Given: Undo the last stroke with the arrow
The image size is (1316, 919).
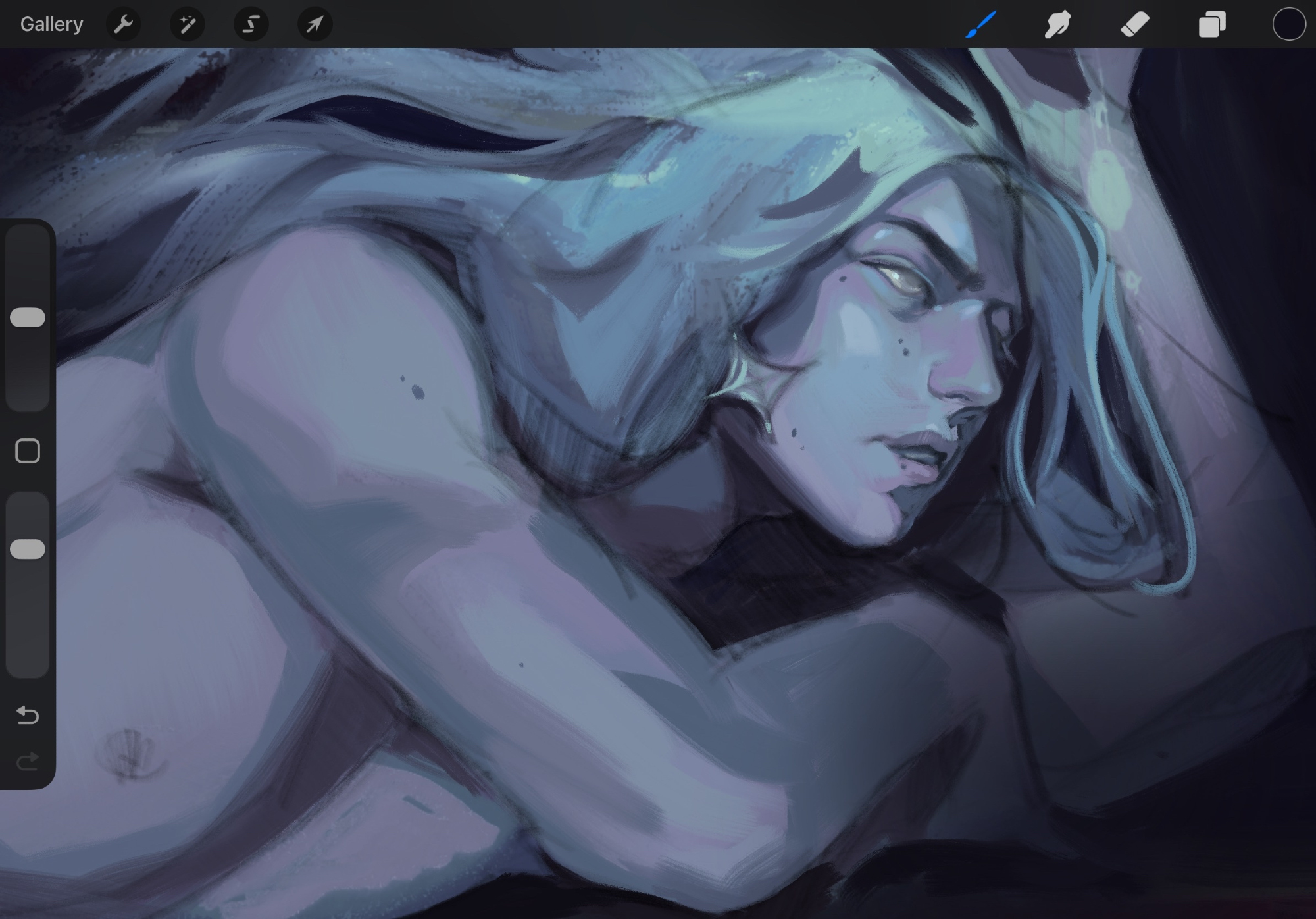Looking at the screenshot, I should pos(28,715).
